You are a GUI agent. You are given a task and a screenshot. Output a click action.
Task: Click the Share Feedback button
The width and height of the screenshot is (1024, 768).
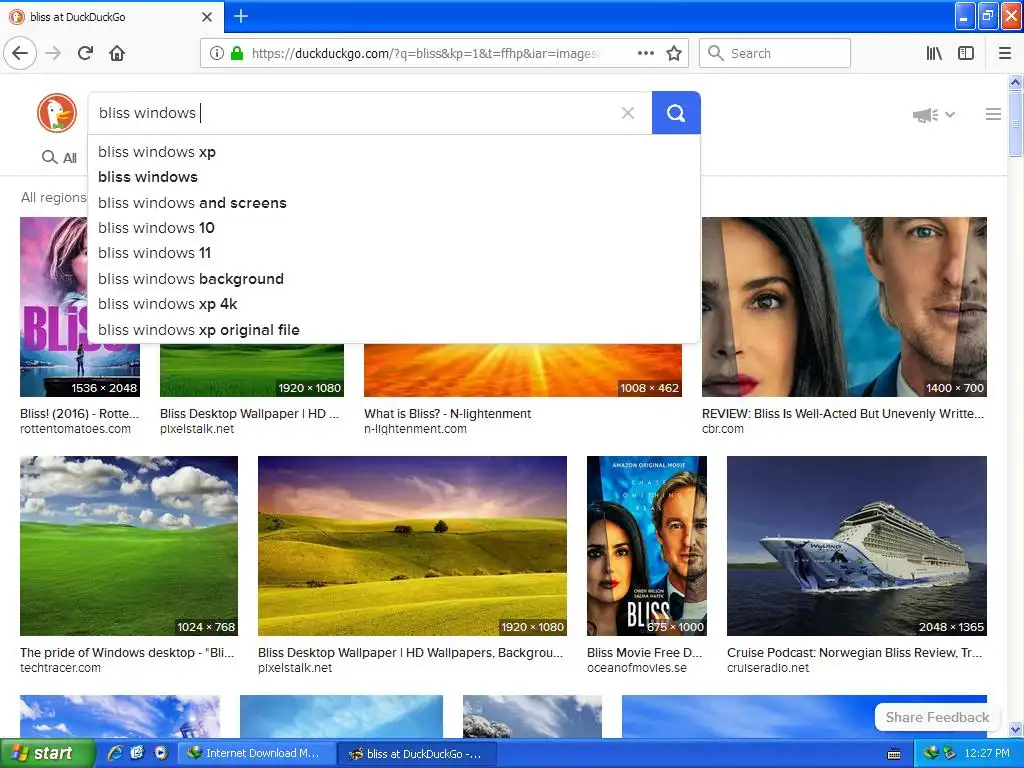(937, 717)
